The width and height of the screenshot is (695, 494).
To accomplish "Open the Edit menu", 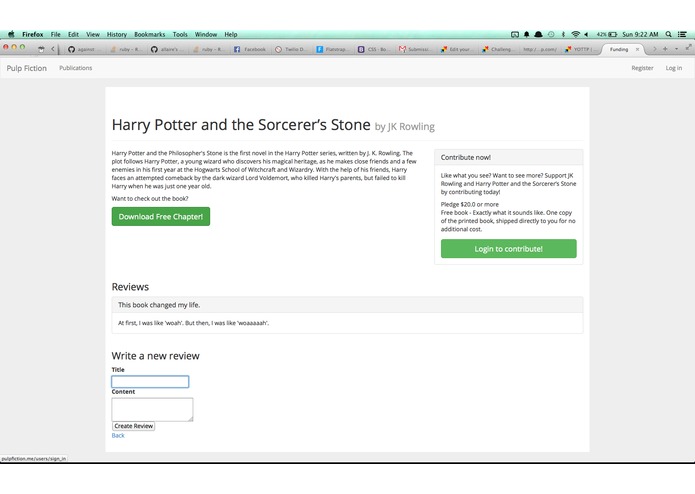I will pos(73,34).
